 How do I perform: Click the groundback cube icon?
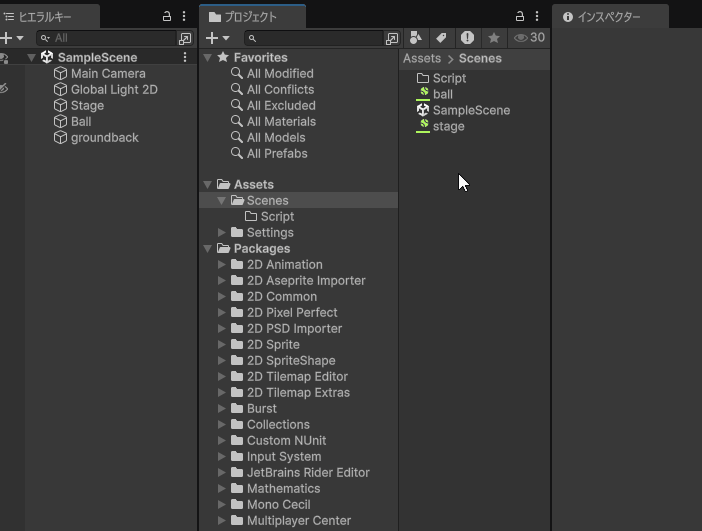[60, 137]
